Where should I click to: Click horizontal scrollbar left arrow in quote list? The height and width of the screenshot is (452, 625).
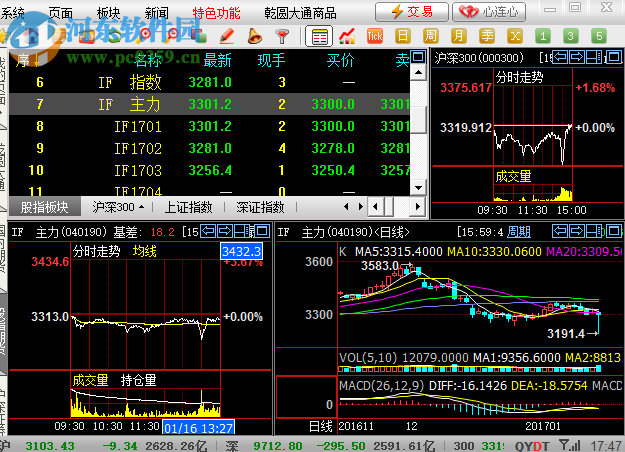pos(375,206)
